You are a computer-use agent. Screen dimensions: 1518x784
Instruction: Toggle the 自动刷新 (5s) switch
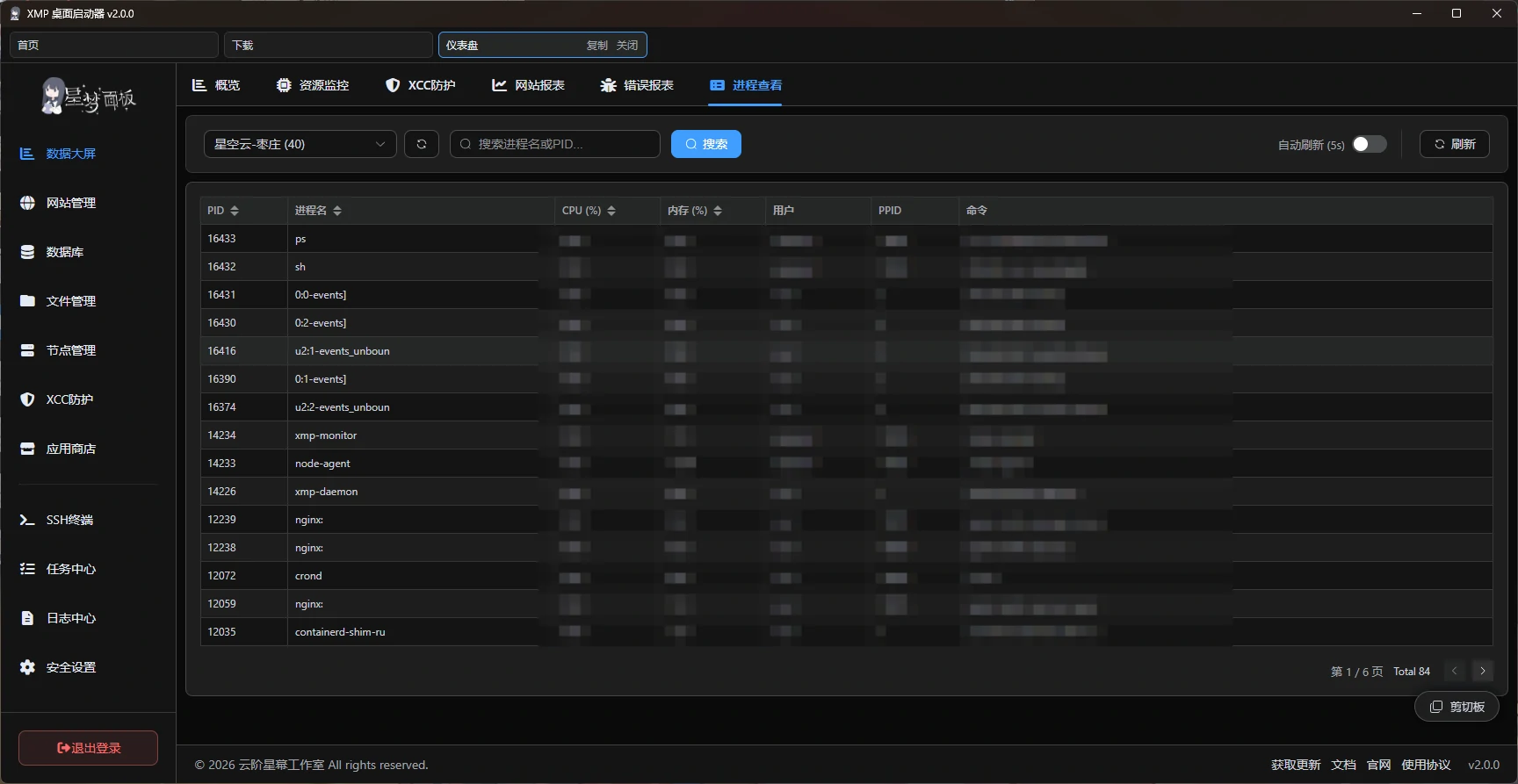[x=1369, y=144]
